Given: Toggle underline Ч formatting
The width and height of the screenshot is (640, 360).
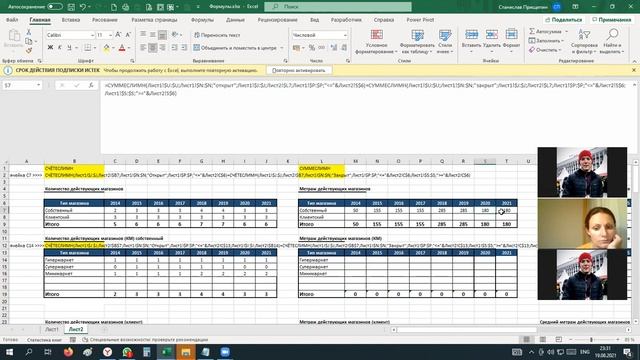Looking at the screenshot, I should click(69, 48).
